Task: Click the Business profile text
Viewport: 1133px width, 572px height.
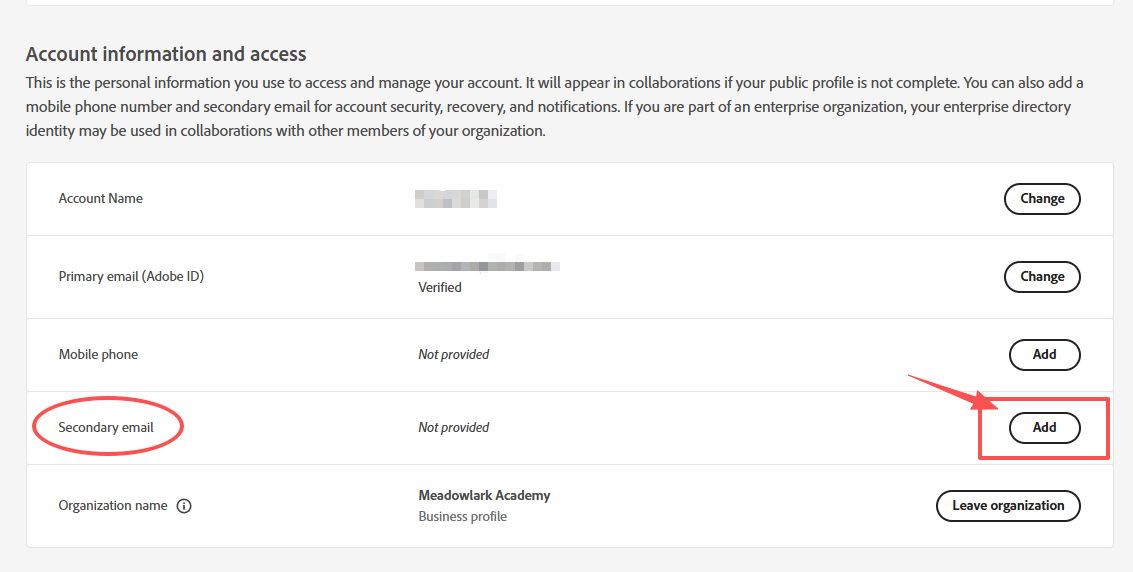Action: tap(462, 517)
